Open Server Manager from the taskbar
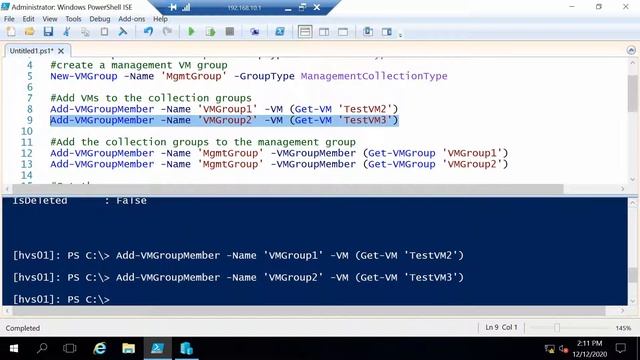This screenshot has width=640, height=360. [186, 349]
